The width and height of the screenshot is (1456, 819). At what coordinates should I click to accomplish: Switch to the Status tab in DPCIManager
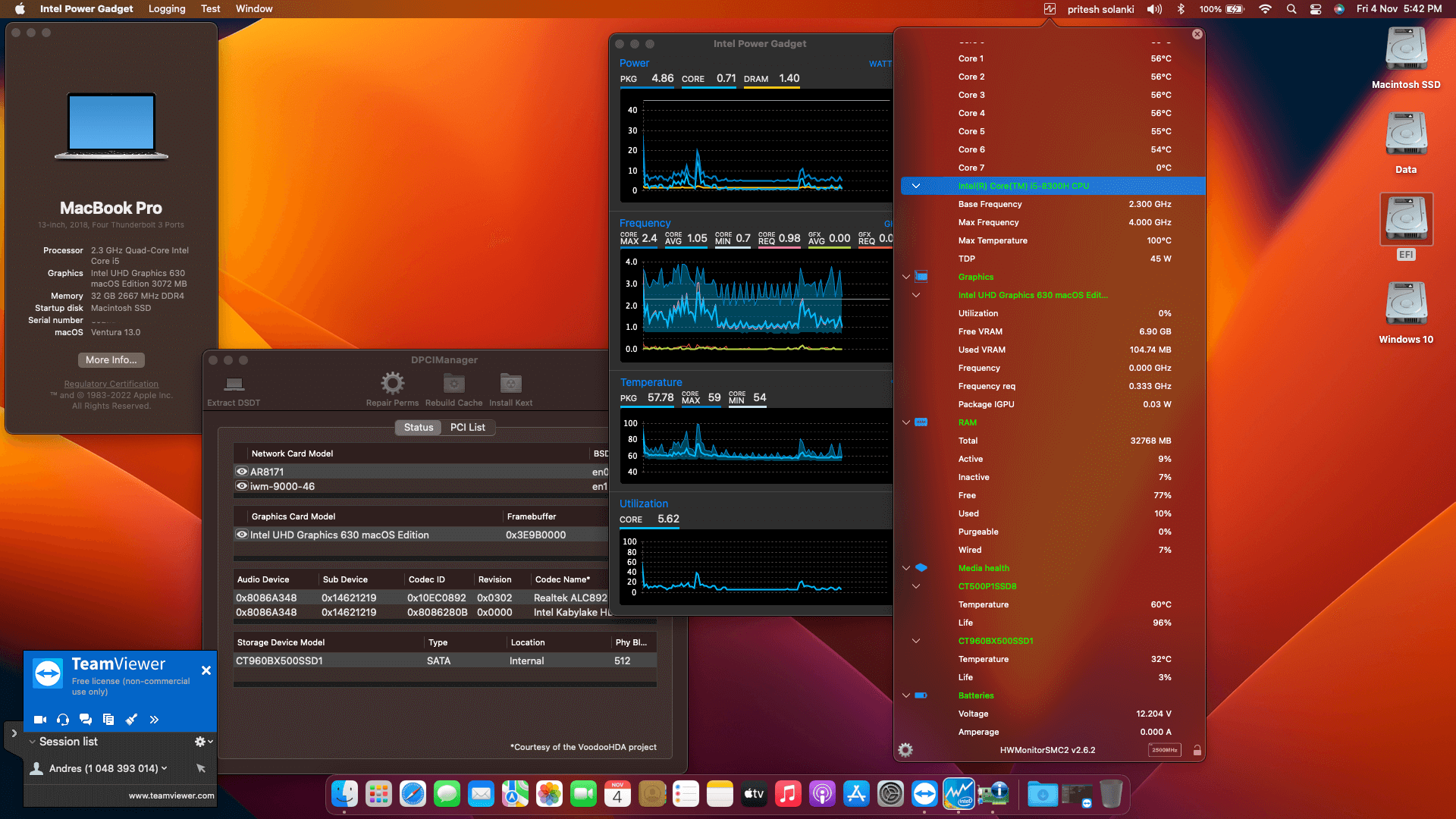pos(419,428)
